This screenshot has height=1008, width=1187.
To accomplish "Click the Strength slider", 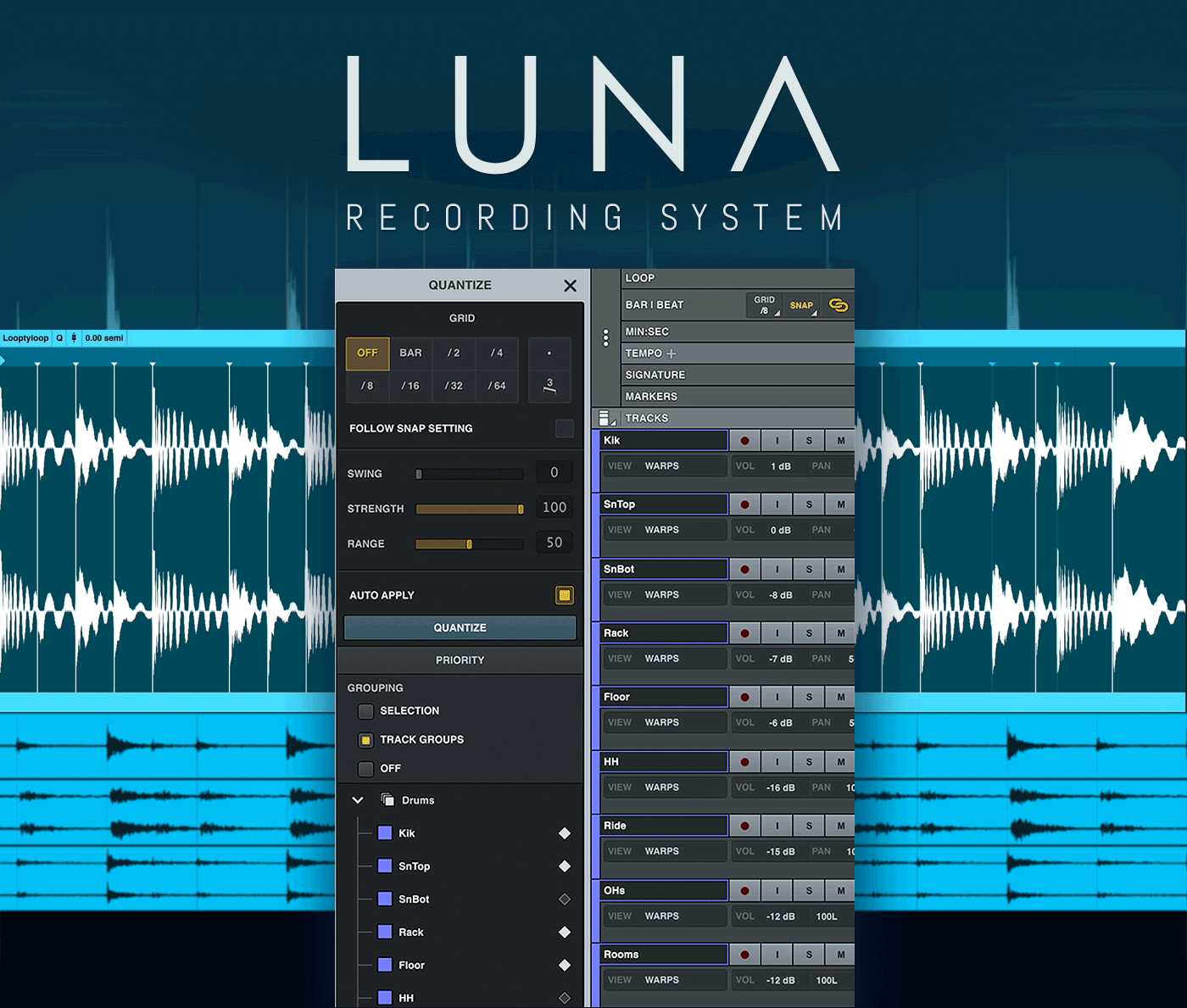I will coord(469,509).
